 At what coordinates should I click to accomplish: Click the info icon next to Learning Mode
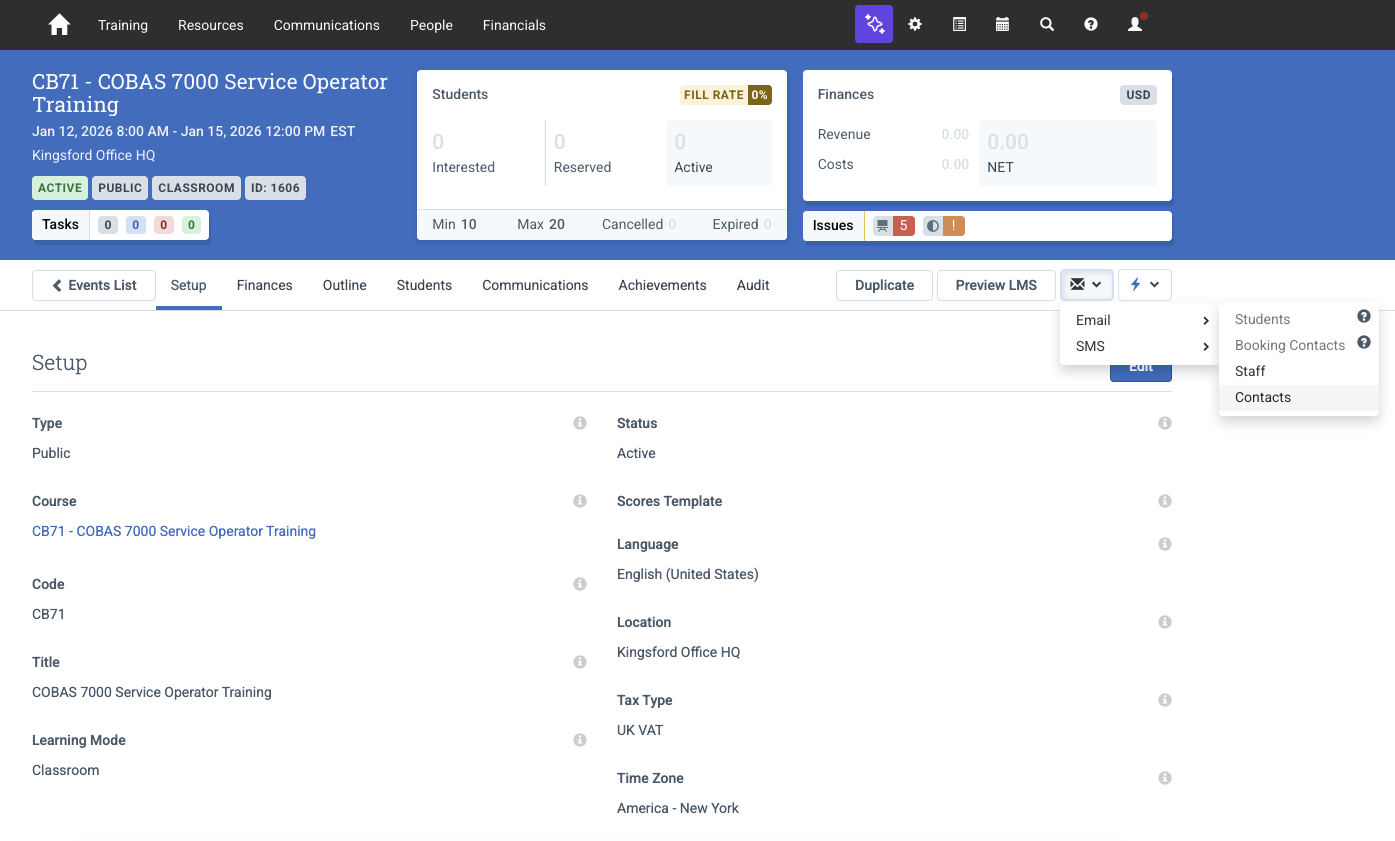click(580, 740)
